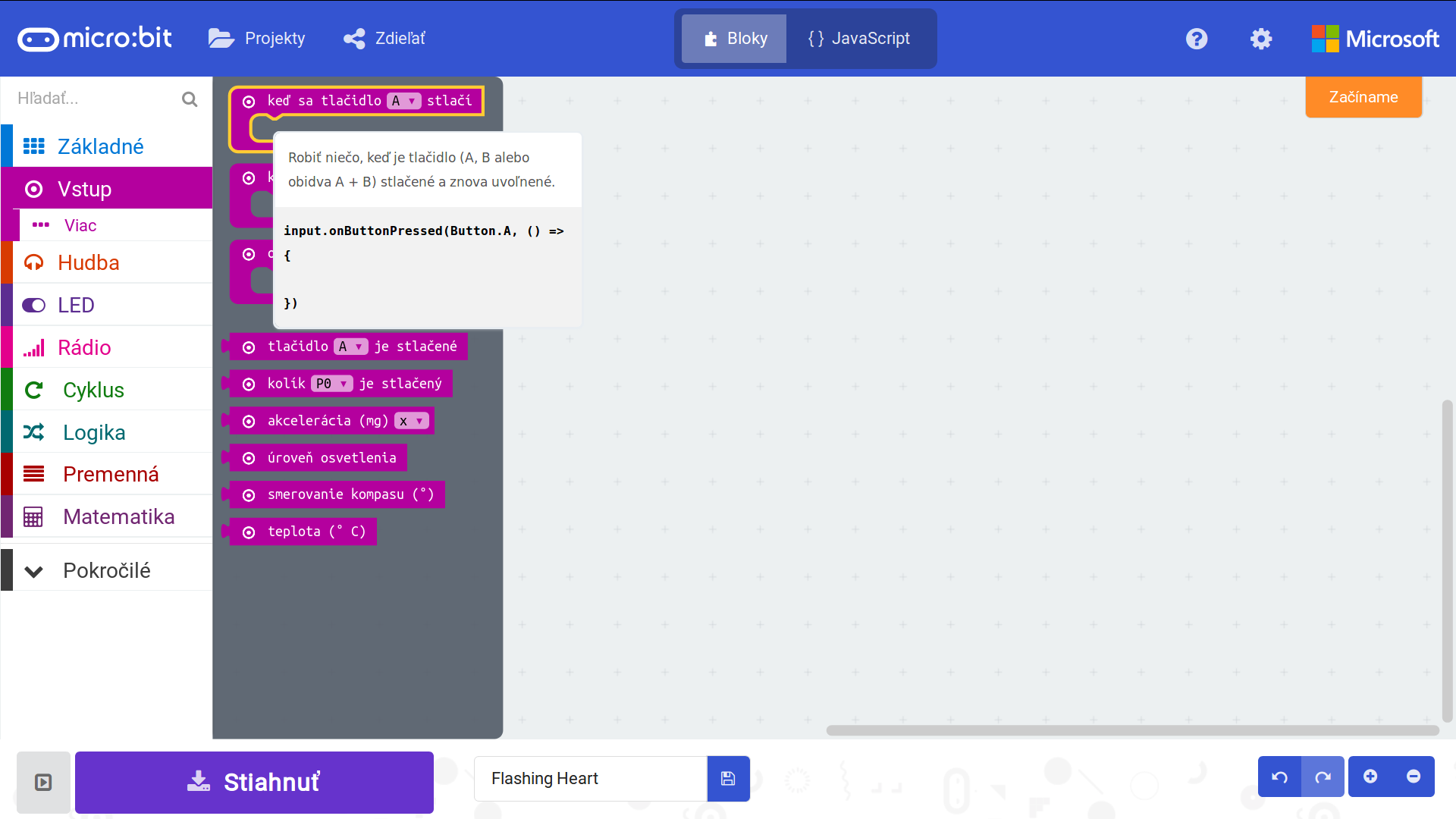Click the Flashing Heart project name field
This screenshot has height=819, width=1456.
(590, 778)
